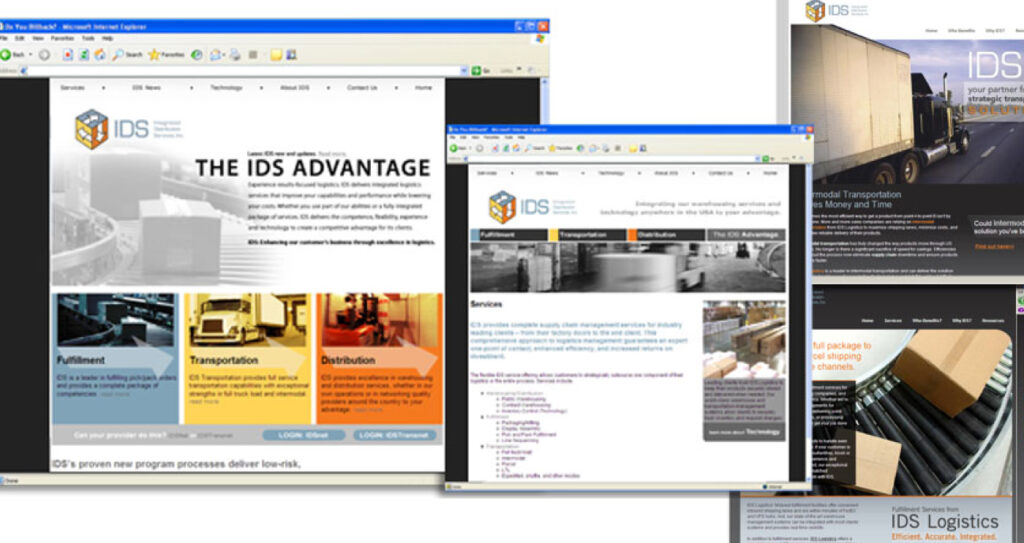Open address bar dropdown in large left IE window
Screen dimensions: 1024x543
(x=464, y=71)
